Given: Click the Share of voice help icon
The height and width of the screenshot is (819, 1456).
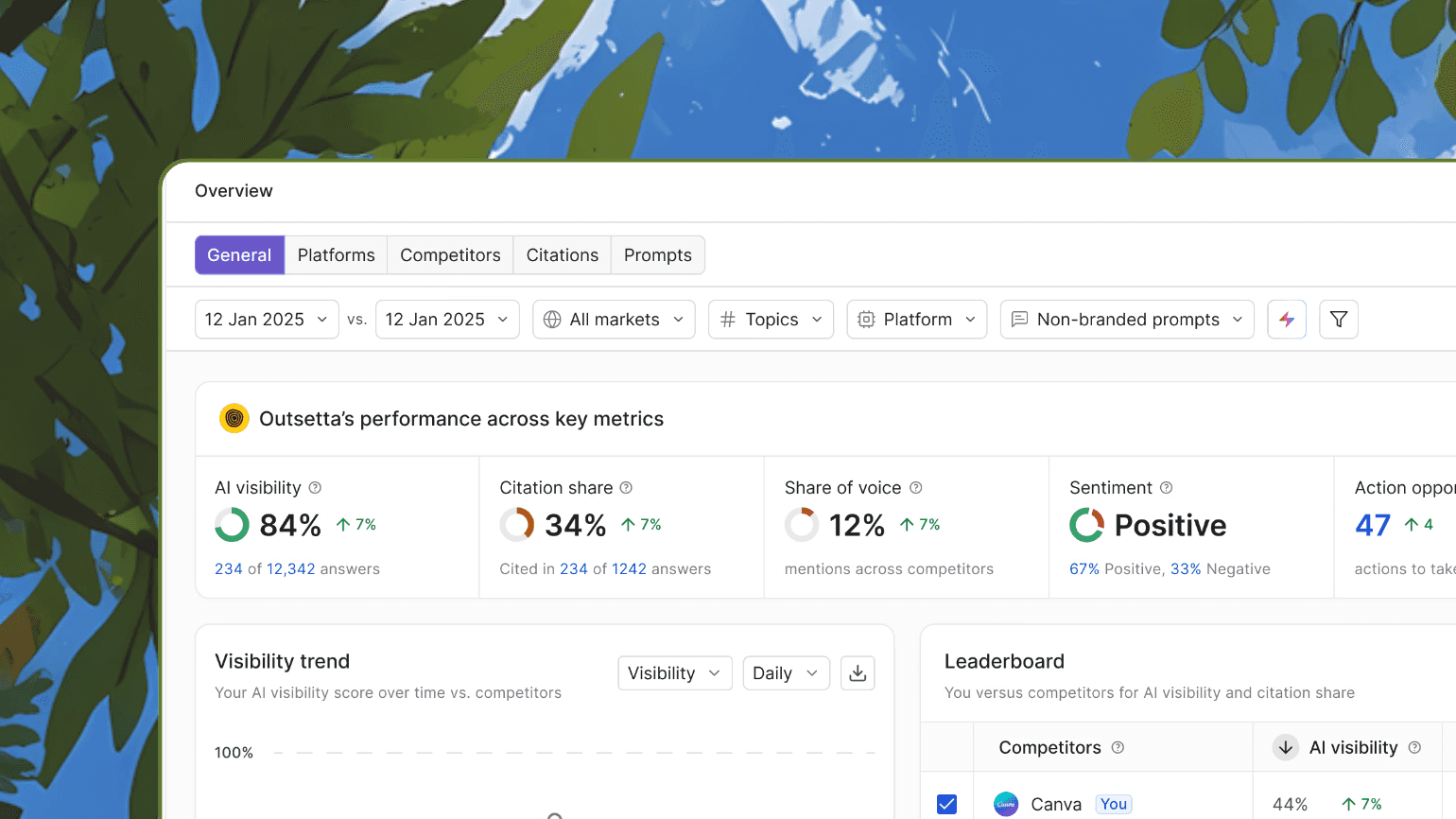Looking at the screenshot, I should (916, 488).
